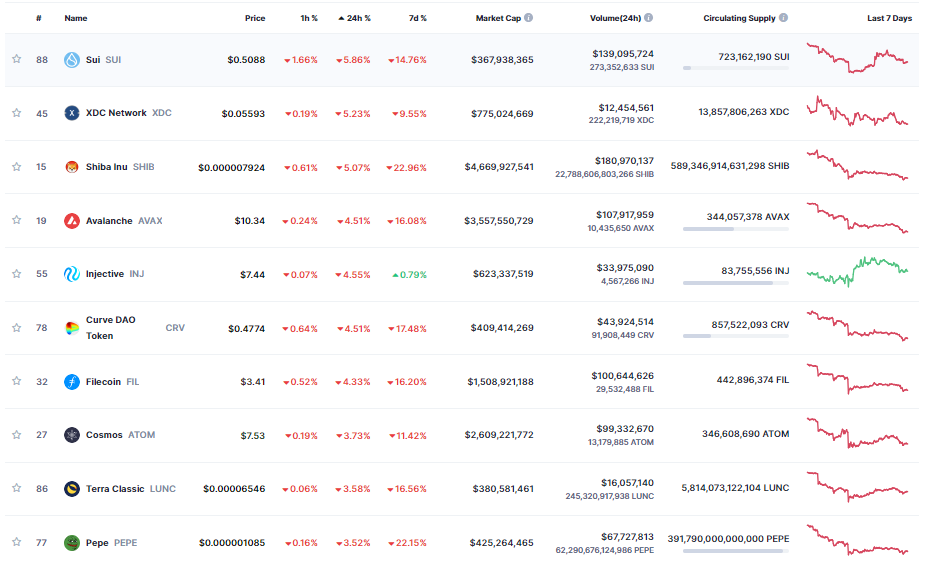928x563 pixels.
Task: Toggle watchlist star for Pepe
Action: click(x=16, y=543)
